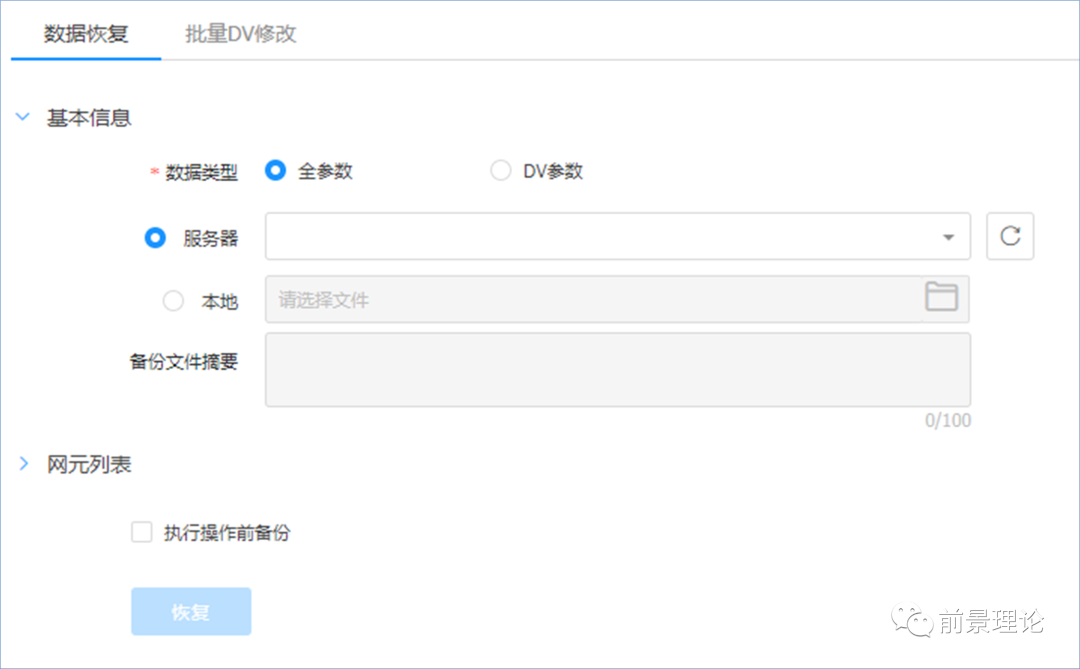Click the 基本信息 section heading
This screenshot has width=1080, height=669.
click(x=89, y=118)
